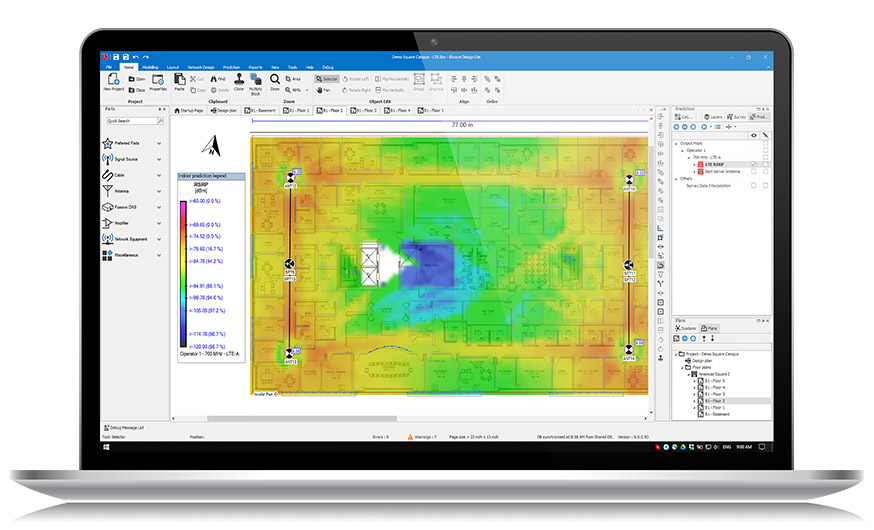This screenshot has width=874, height=530.
Task: Open a project with the Open button
Action: point(137,79)
